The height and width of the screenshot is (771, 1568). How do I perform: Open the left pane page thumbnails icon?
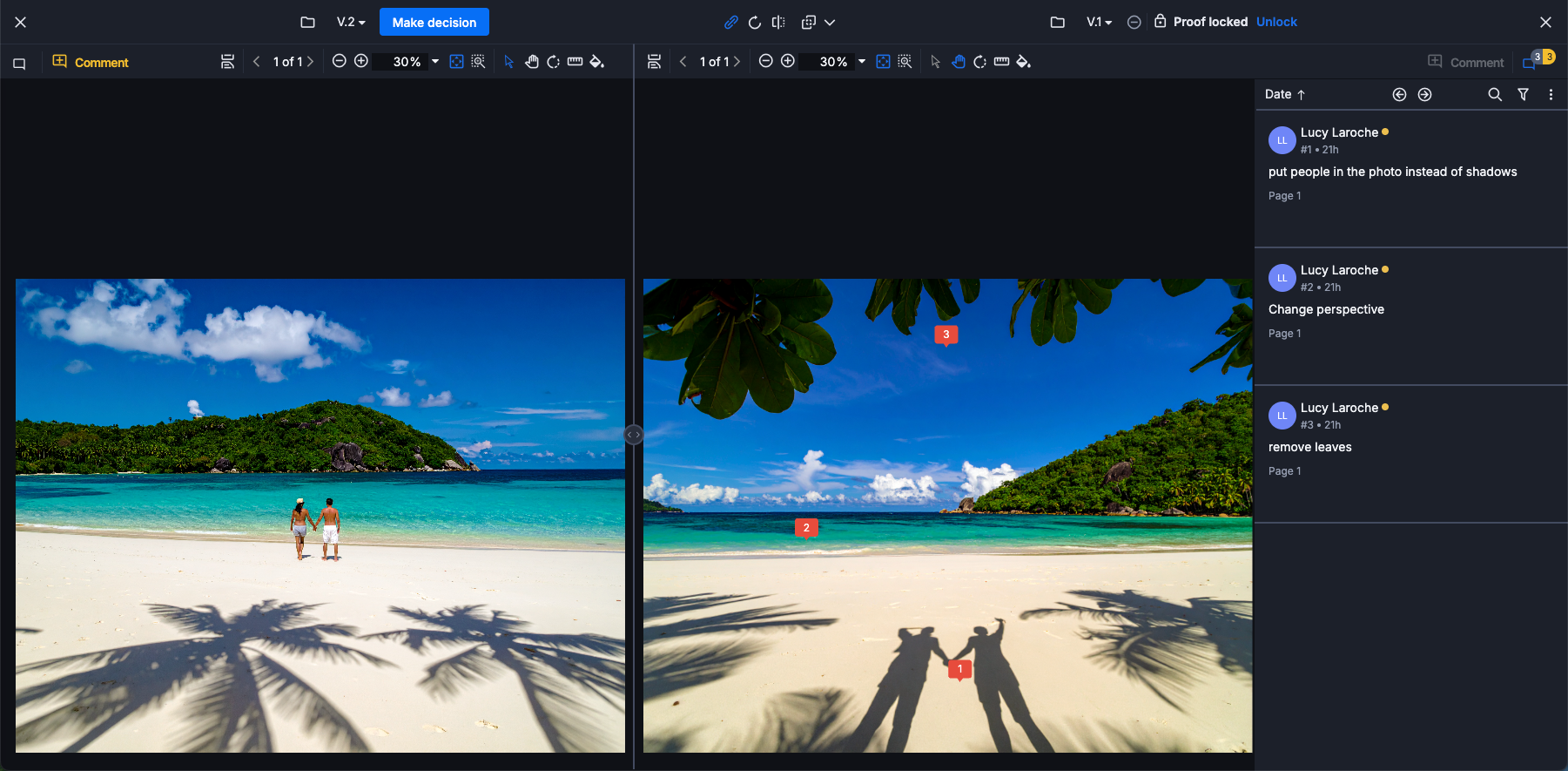click(x=227, y=62)
